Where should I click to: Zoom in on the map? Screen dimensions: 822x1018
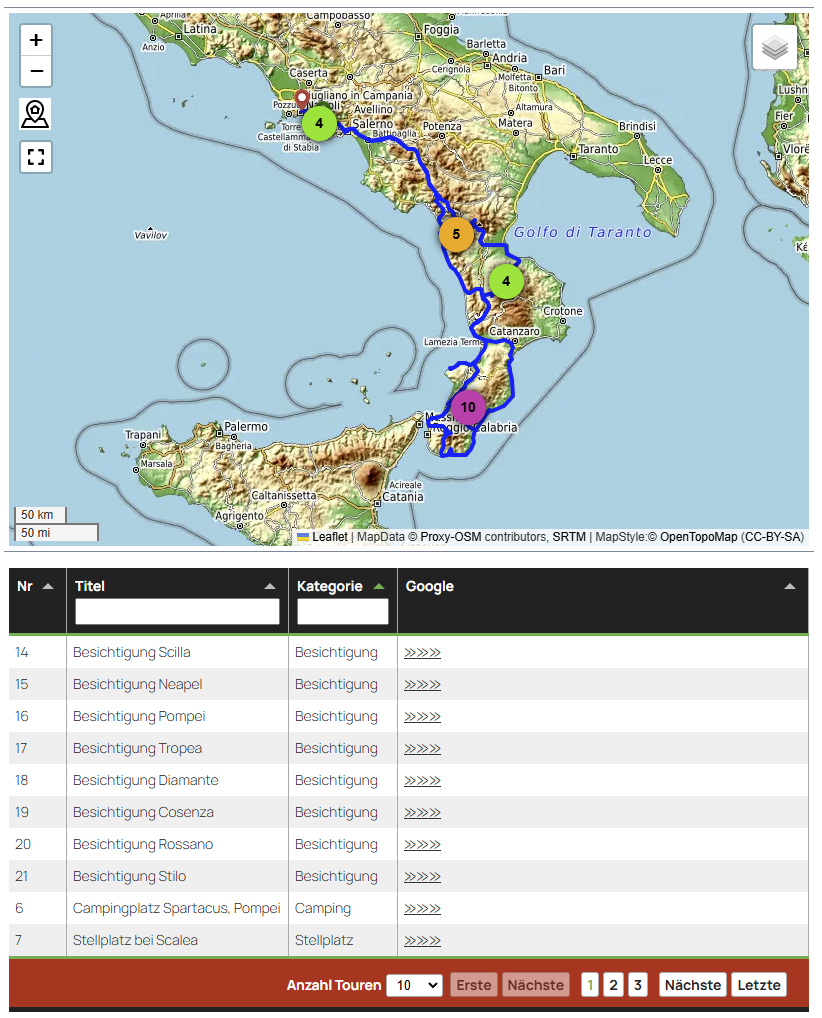point(36,40)
